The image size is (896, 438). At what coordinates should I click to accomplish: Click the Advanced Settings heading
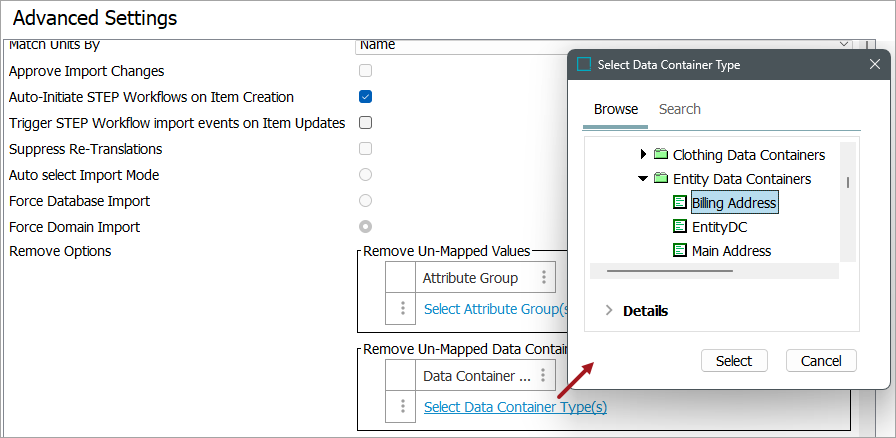(x=95, y=18)
